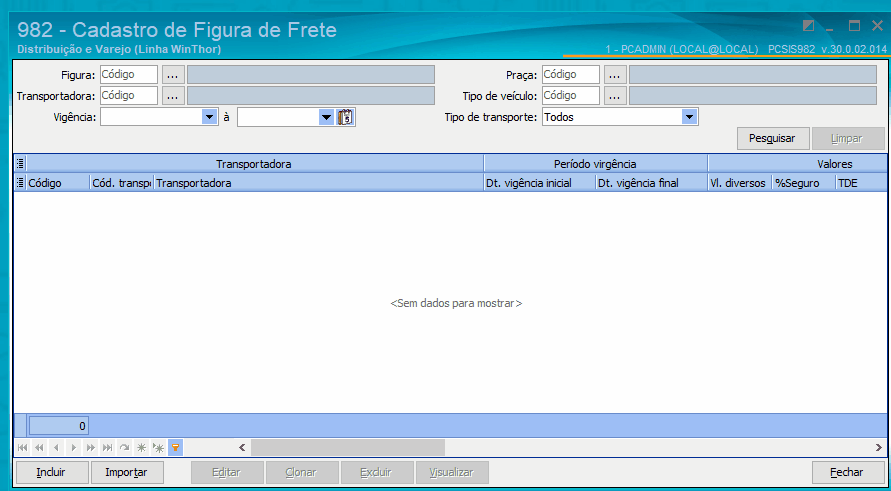
Task: Sort by Código column header
Action: pos(58,183)
